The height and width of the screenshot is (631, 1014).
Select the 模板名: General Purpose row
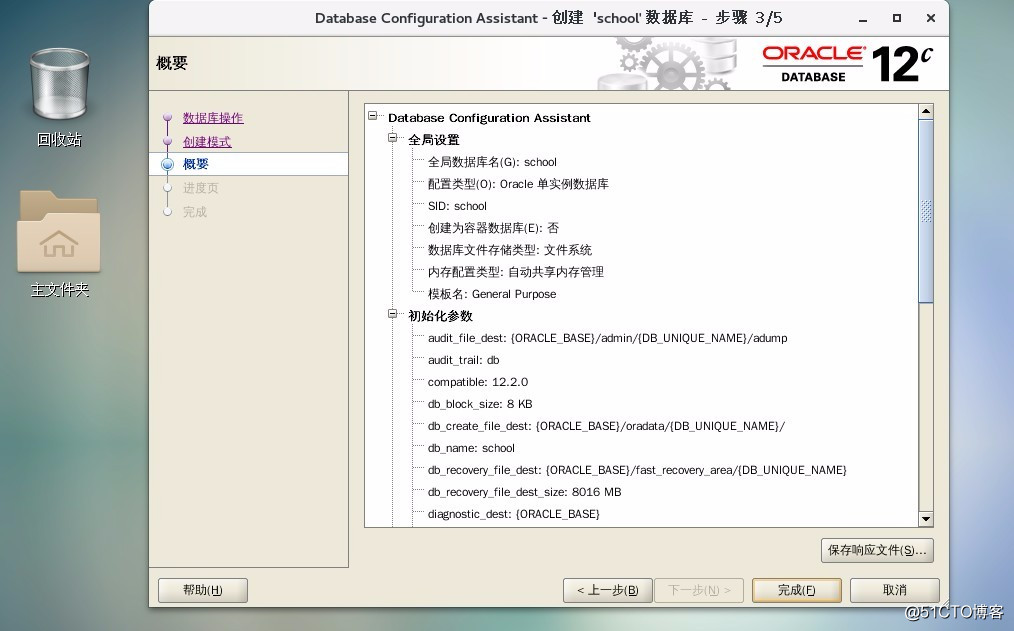(492, 294)
